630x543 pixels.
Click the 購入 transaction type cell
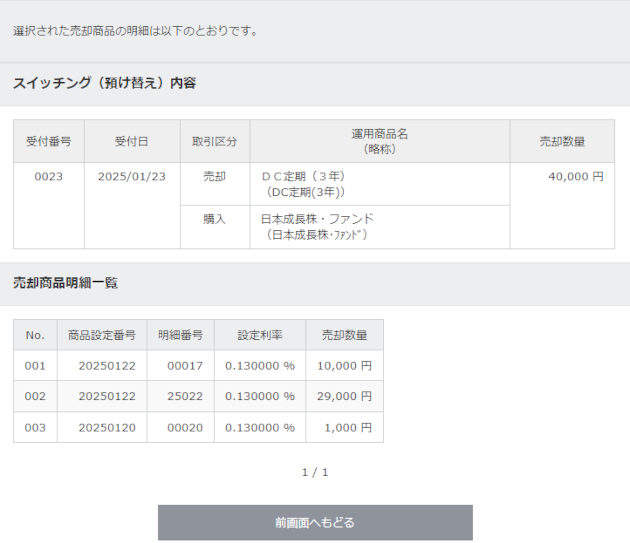tap(215, 218)
